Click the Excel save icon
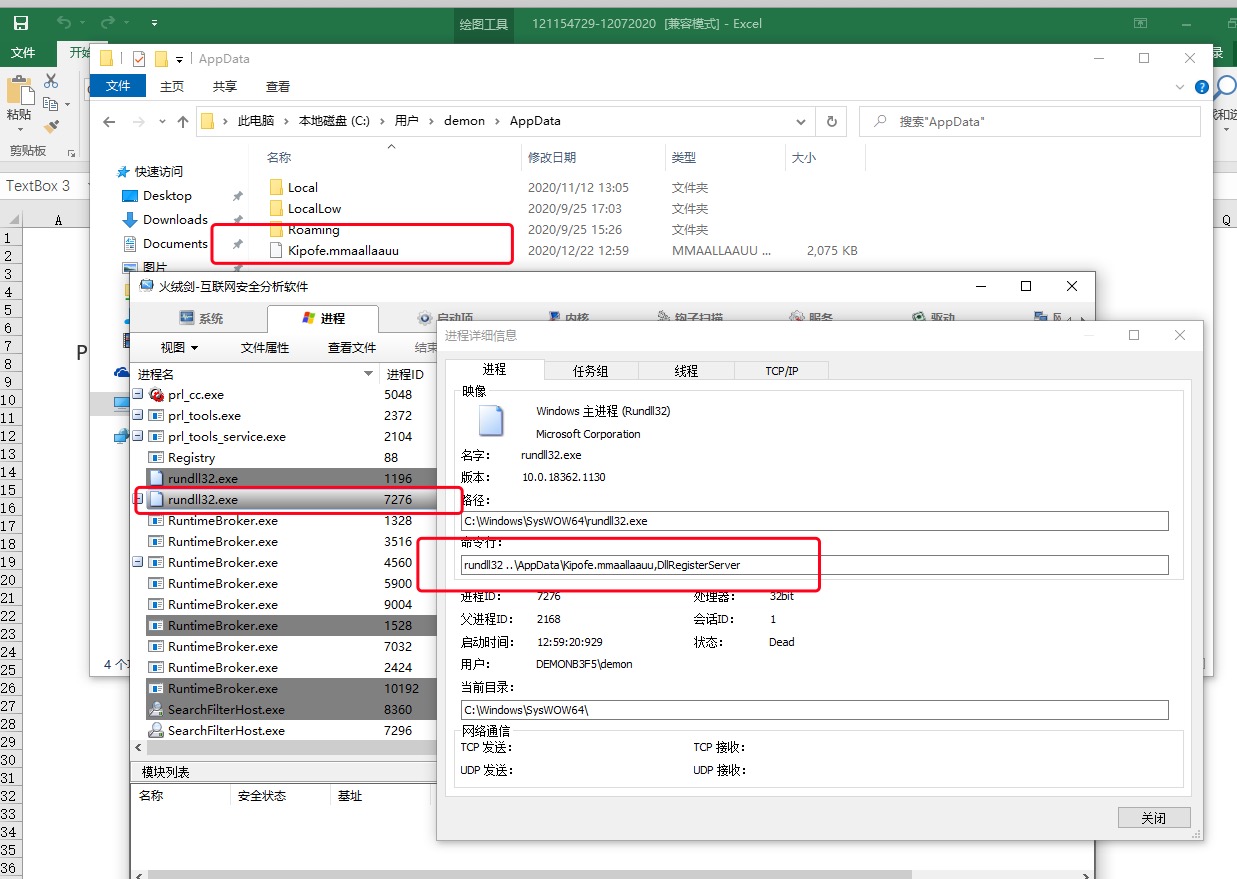1237x879 pixels. click(x=20, y=22)
